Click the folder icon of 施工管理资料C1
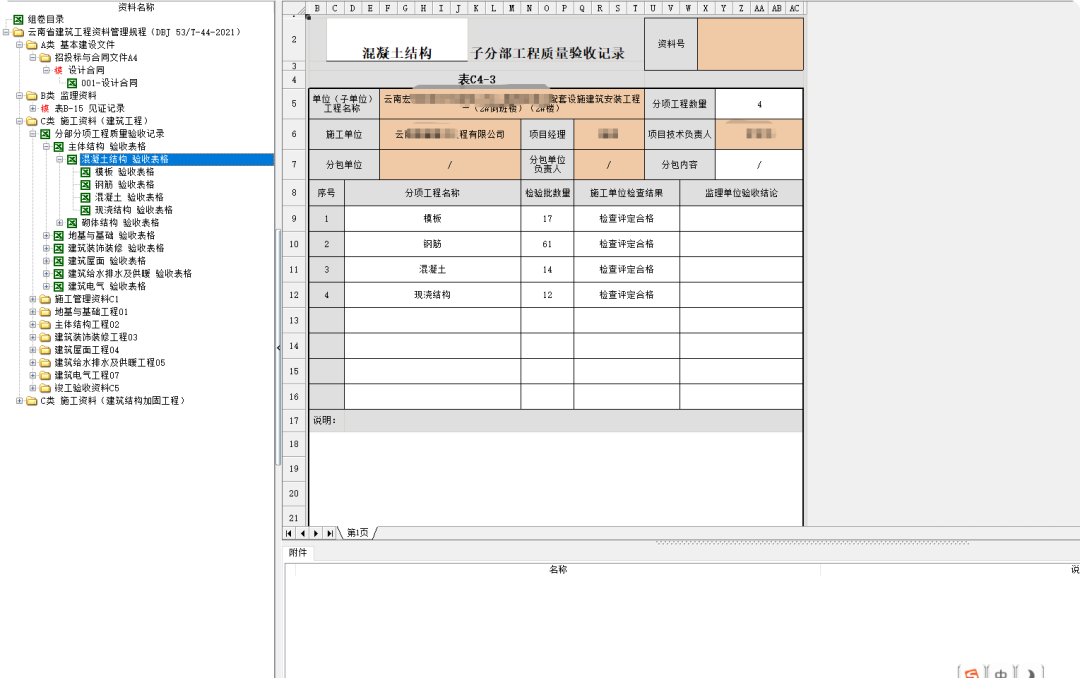Screen dimensions: 1080x678 45,299
